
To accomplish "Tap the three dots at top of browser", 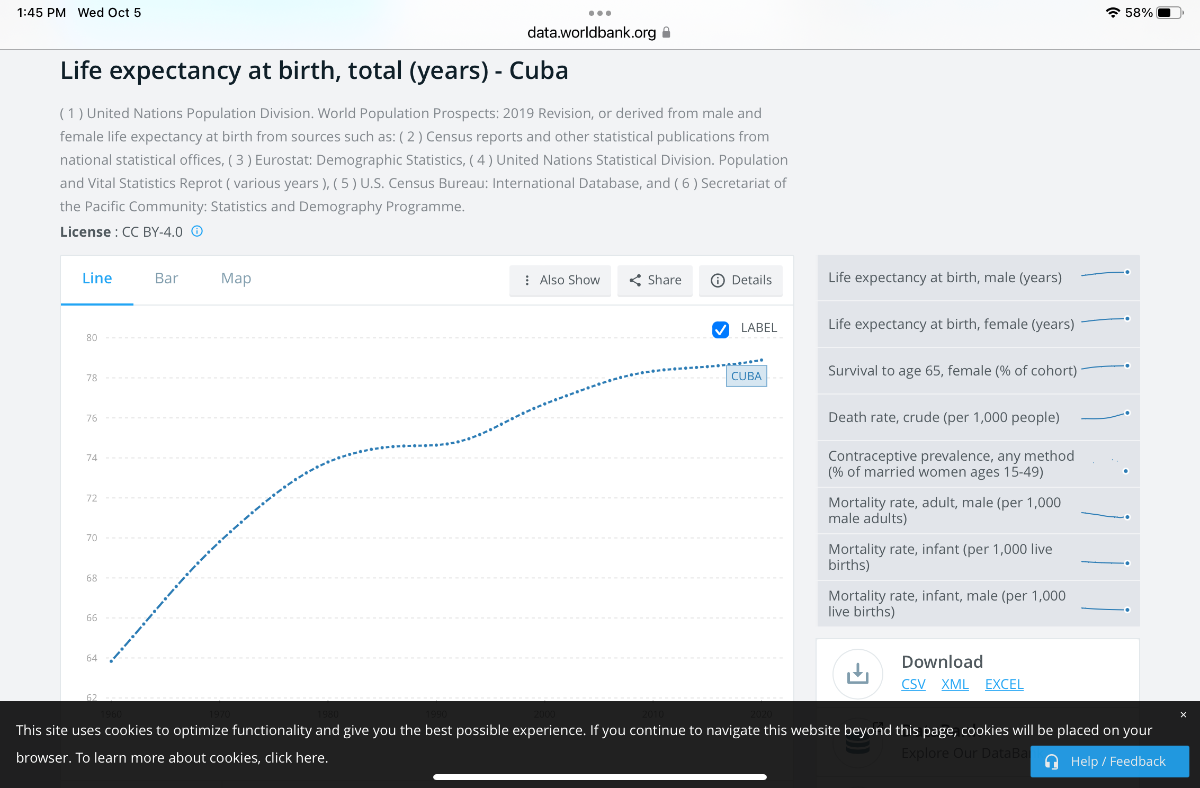I will click(600, 13).
